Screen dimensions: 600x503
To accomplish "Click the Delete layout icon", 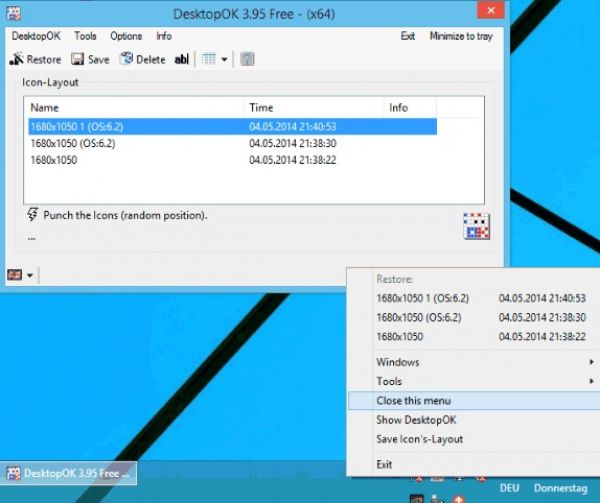I will point(127,60).
